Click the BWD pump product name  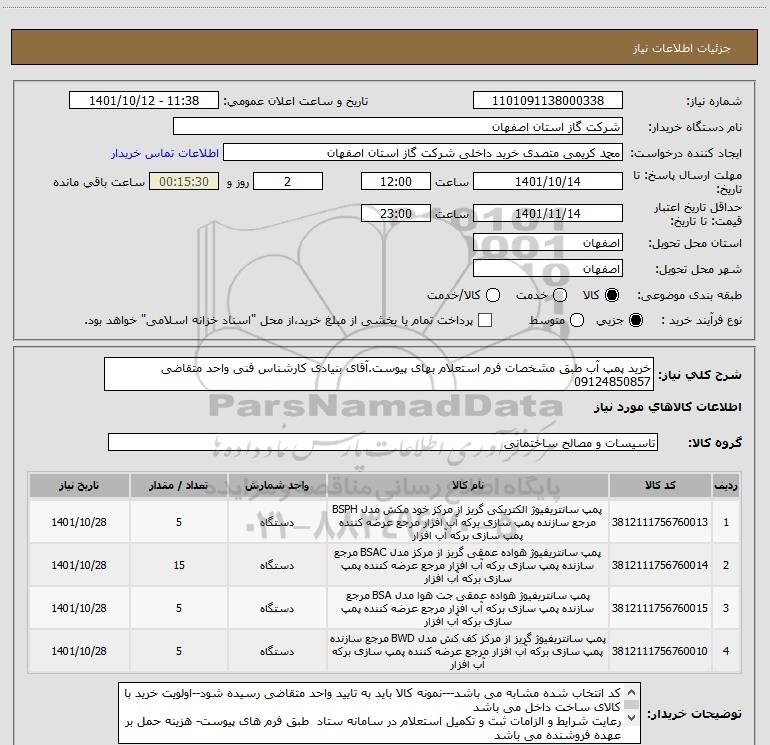click(x=468, y=651)
